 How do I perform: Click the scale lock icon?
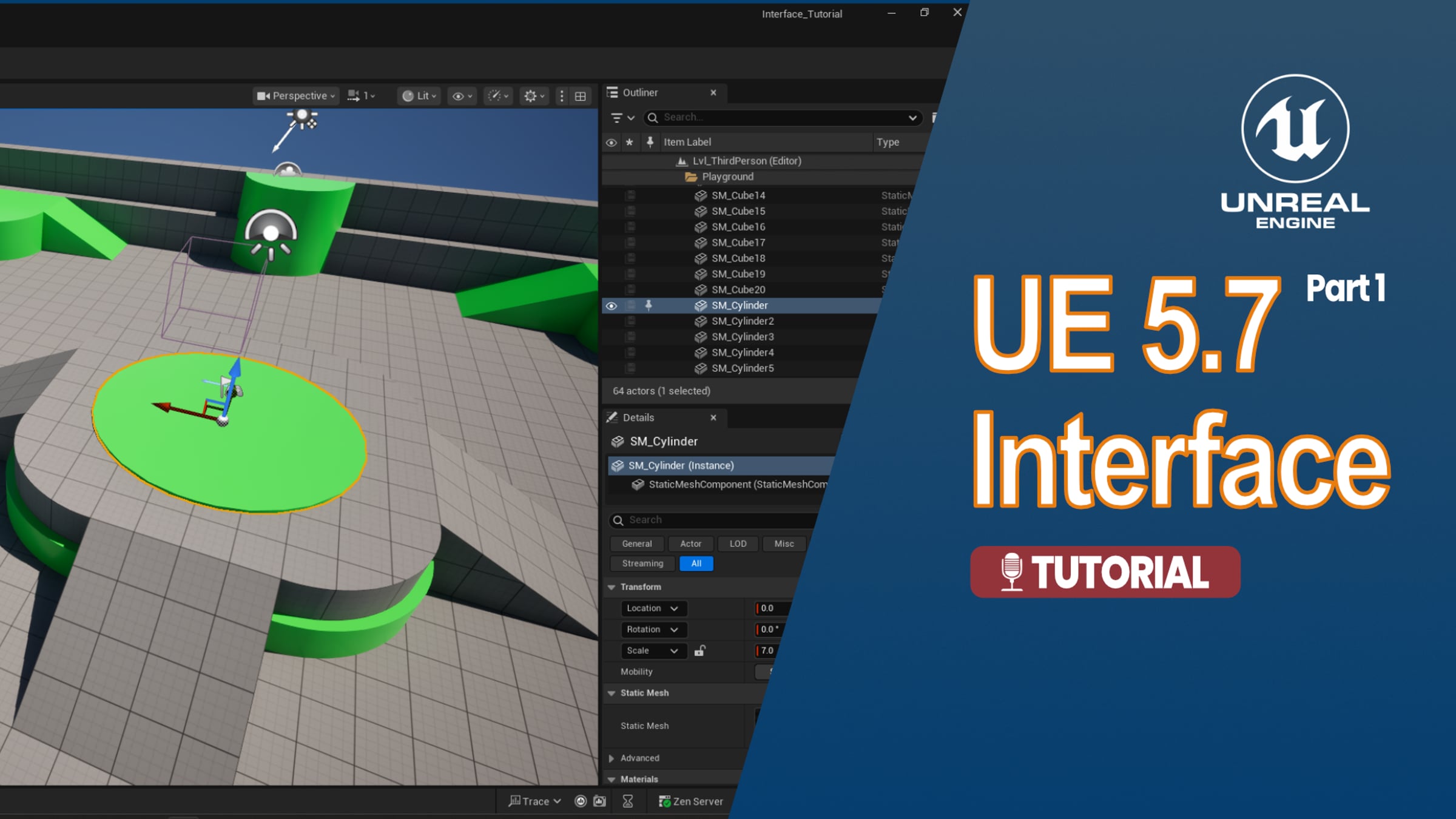(x=699, y=651)
